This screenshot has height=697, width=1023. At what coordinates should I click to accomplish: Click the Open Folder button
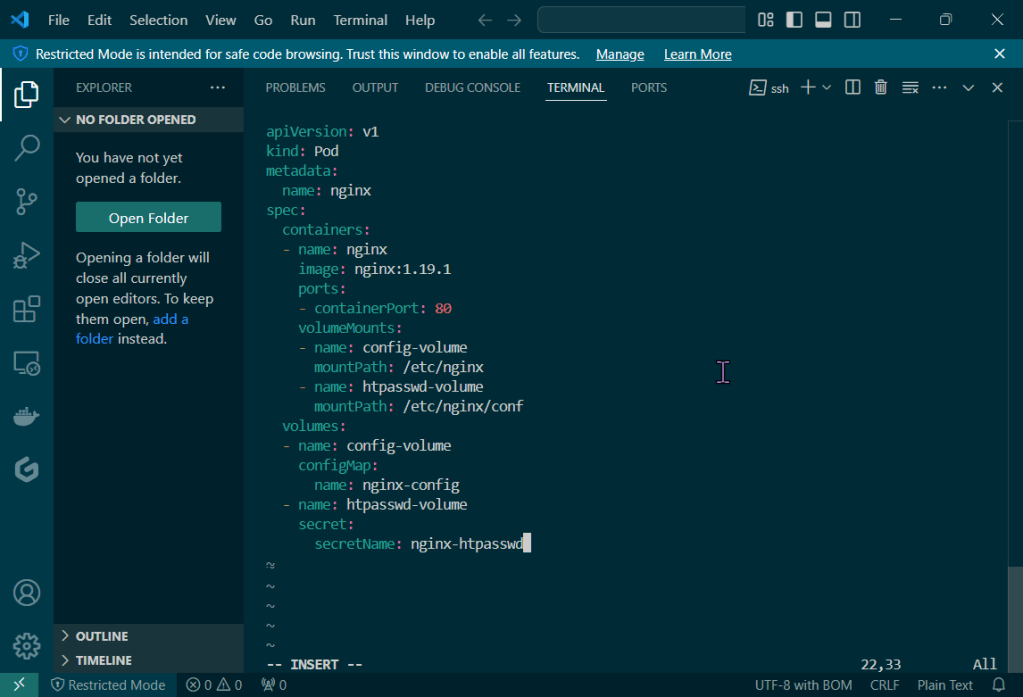click(148, 218)
